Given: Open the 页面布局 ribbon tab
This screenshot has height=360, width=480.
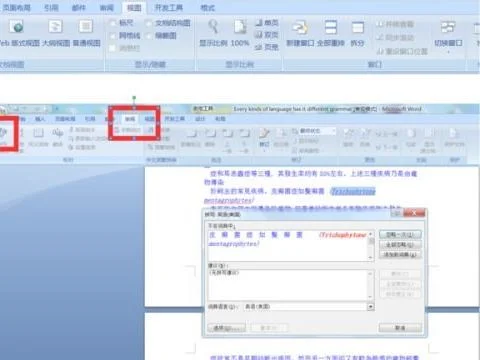Looking at the screenshot, I should (17, 7).
